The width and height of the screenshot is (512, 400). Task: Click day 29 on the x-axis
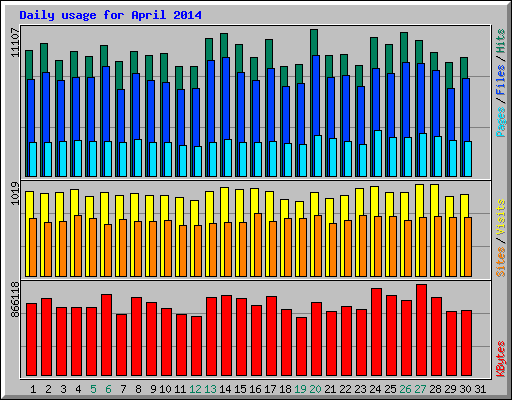click(450, 389)
